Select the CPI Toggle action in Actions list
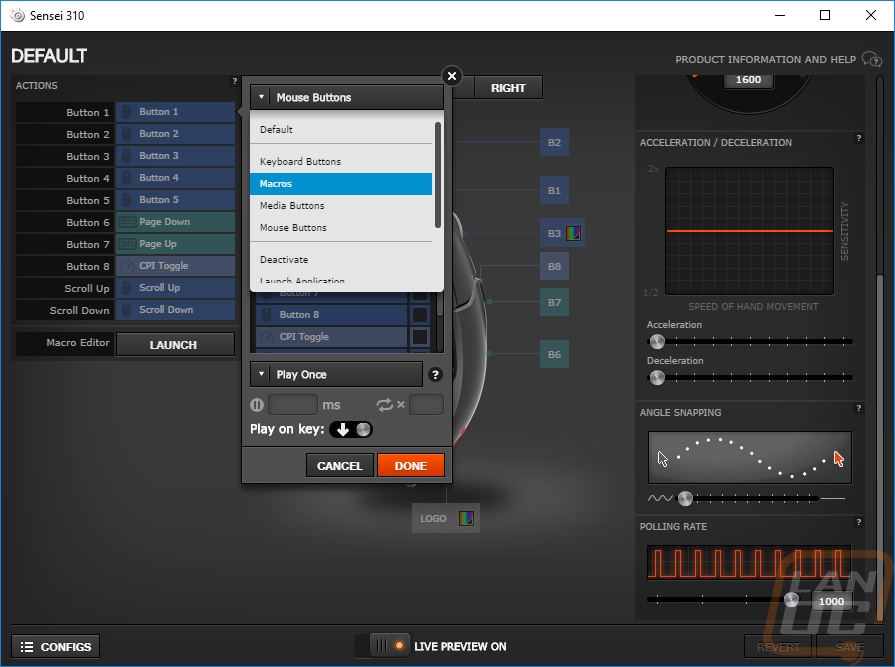The height and width of the screenshot is (667, 895). pos(175,266)
